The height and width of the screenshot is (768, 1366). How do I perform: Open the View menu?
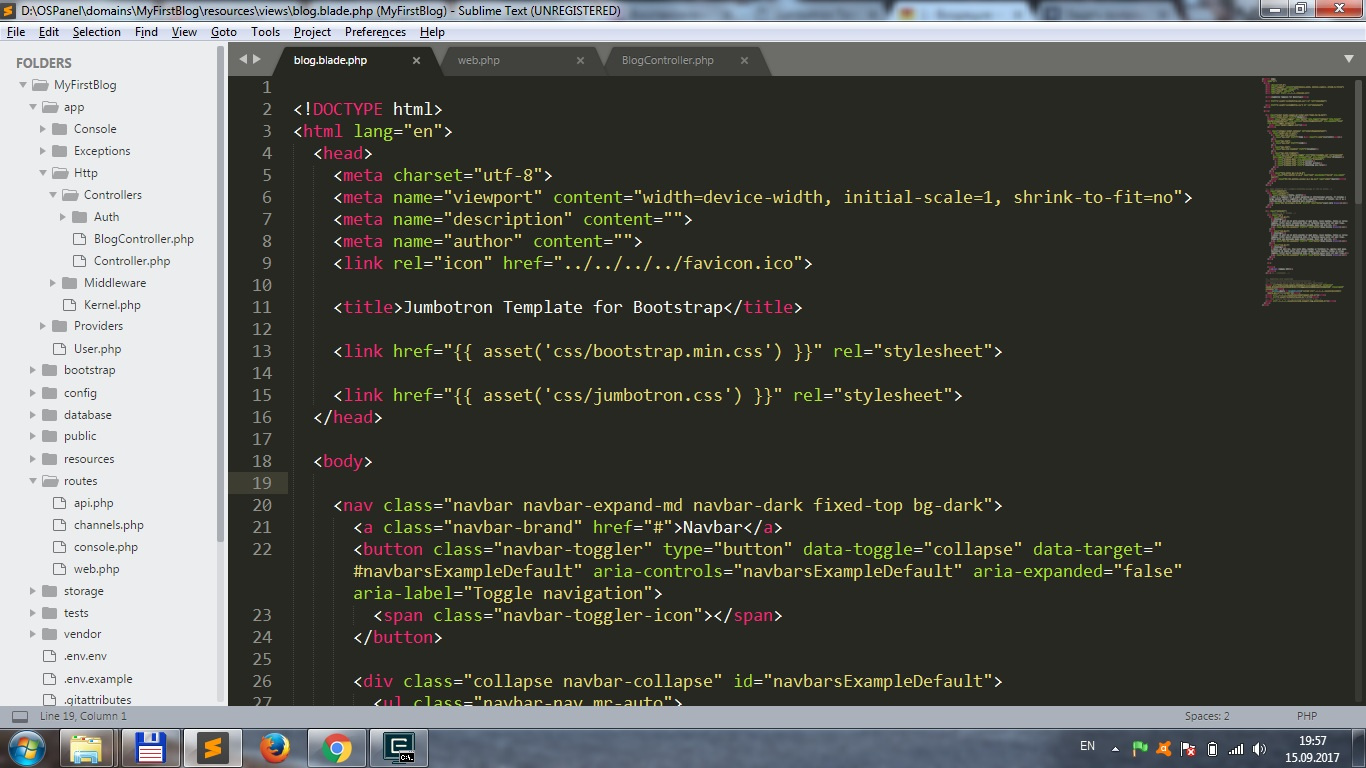(x=185, y=32)
